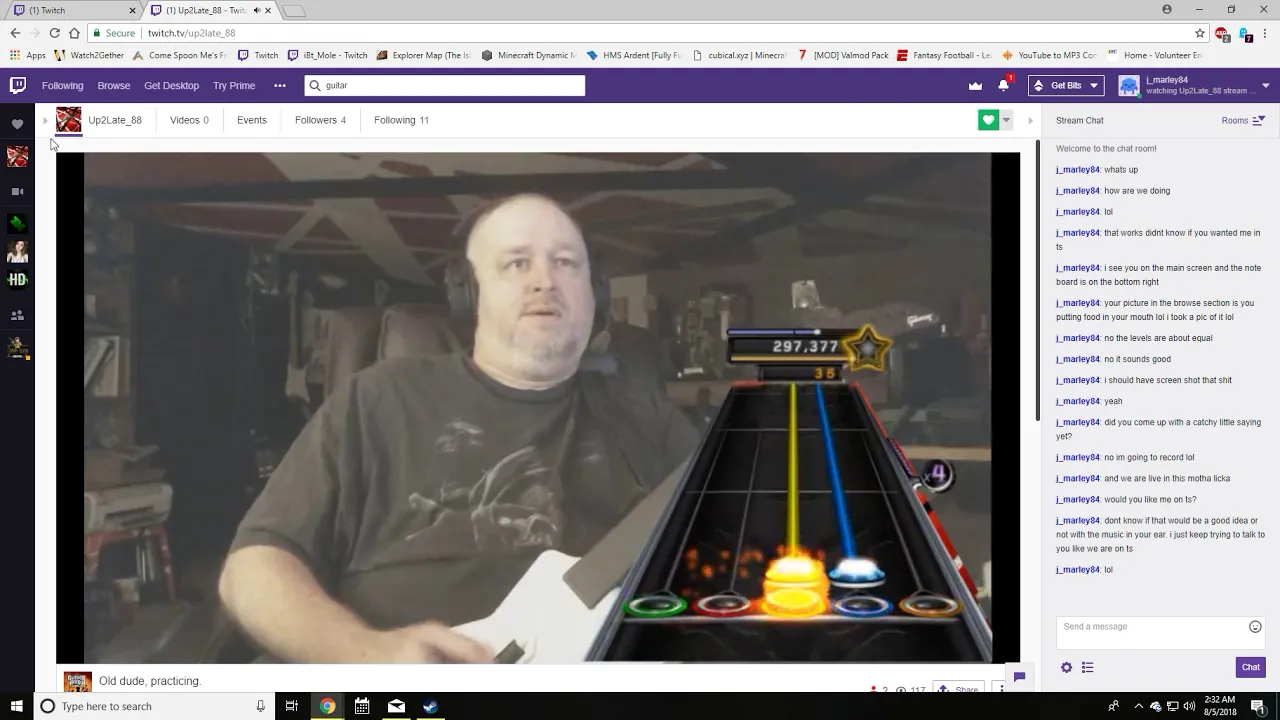The image size is (1280, 720).
Task: Switch to the first Twitch browser tab
Action: point(70,11)
